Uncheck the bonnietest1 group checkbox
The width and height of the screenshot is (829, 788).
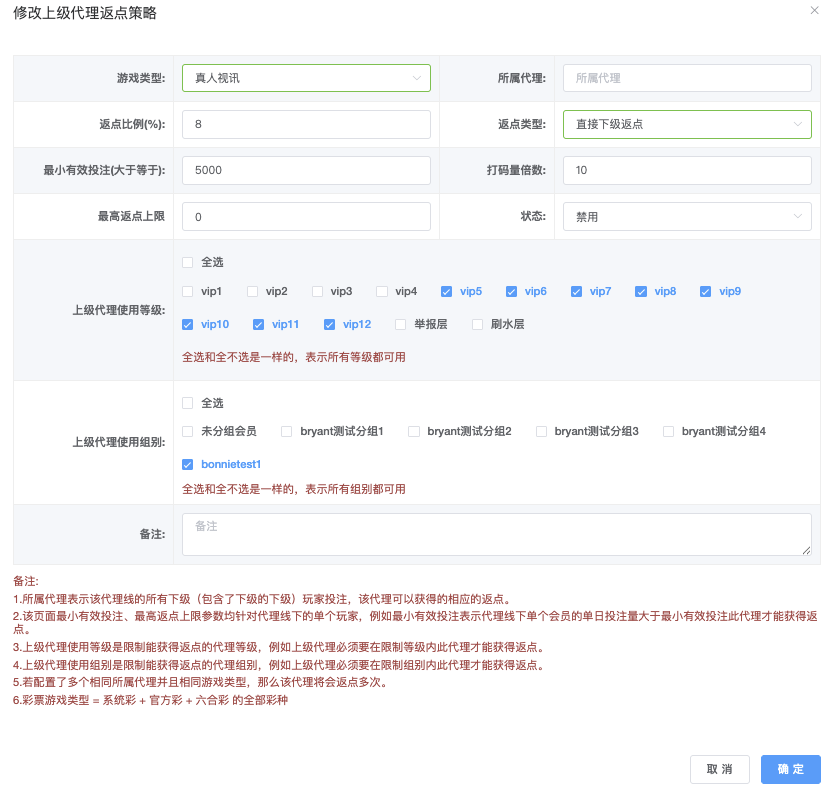pyautogui.click(x=188, y=465)
